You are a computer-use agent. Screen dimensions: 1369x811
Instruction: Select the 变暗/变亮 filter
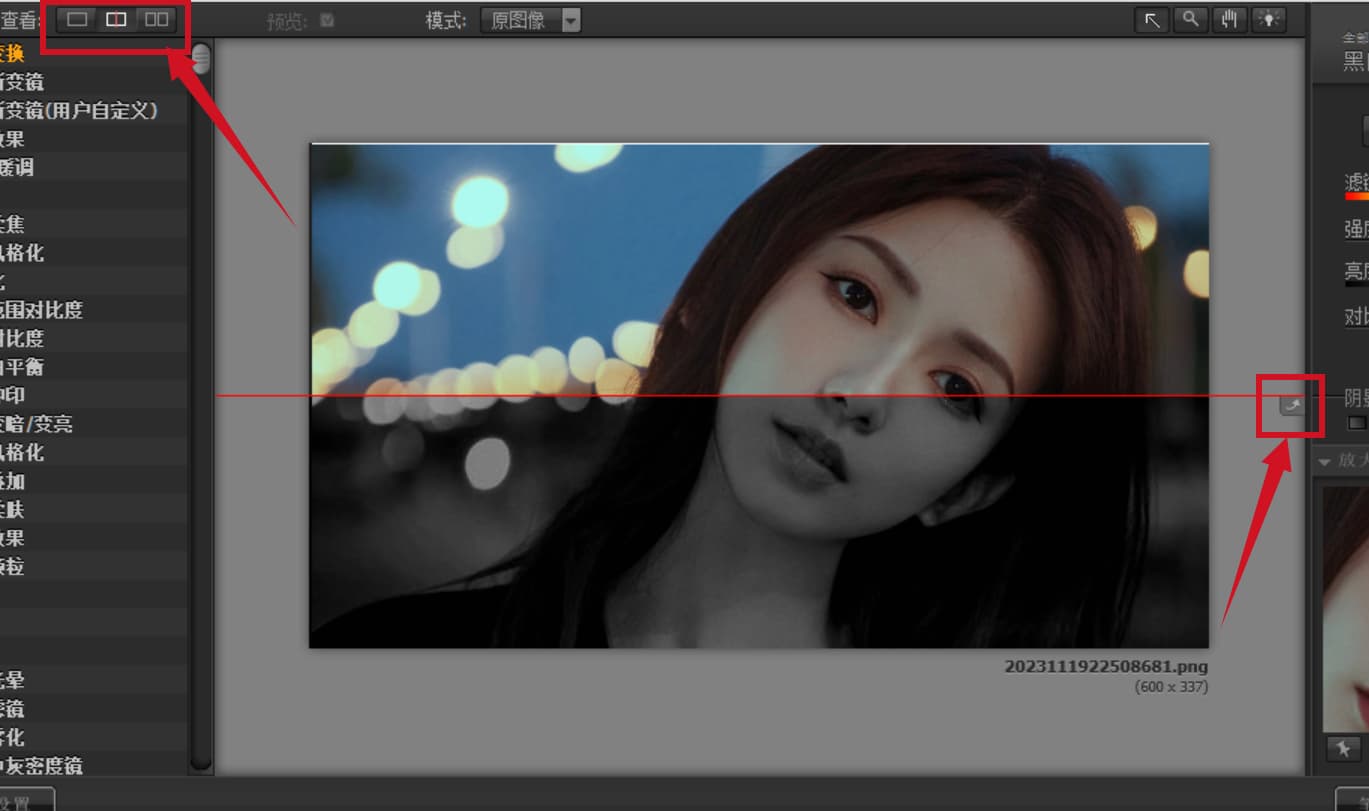pyautogui.click(x=37, y=424)
